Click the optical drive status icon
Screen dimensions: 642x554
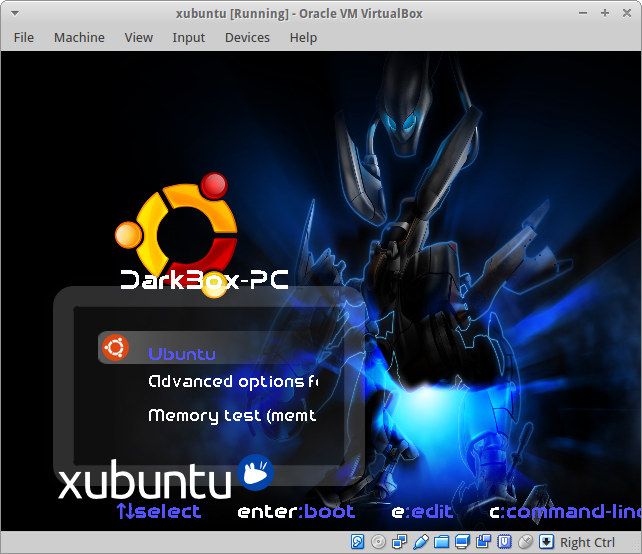point(378,542)
